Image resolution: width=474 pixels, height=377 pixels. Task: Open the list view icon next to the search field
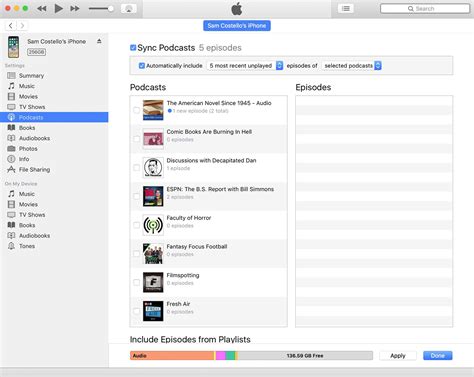point(346,8)
